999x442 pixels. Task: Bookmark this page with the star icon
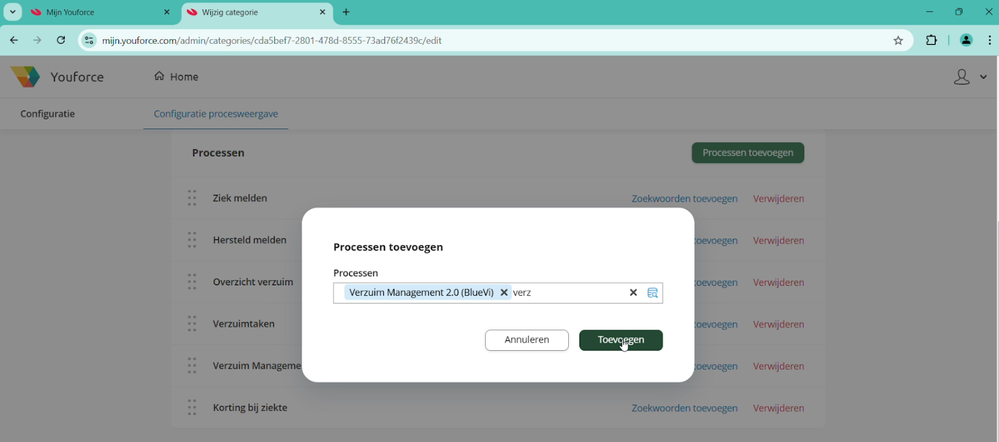coord(898,40)
